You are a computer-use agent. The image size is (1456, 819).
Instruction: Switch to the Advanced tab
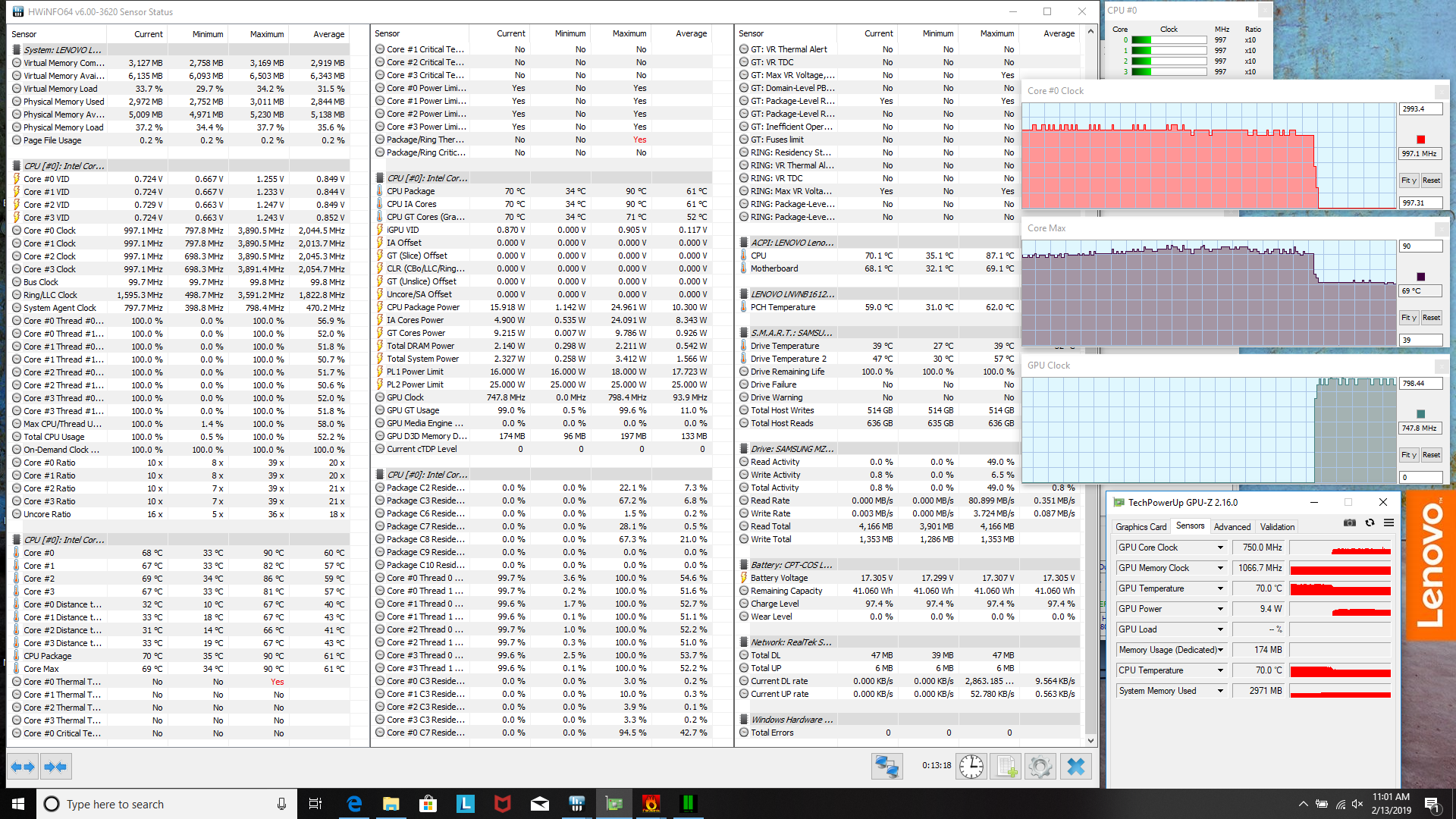click(x=1232, y=526)
